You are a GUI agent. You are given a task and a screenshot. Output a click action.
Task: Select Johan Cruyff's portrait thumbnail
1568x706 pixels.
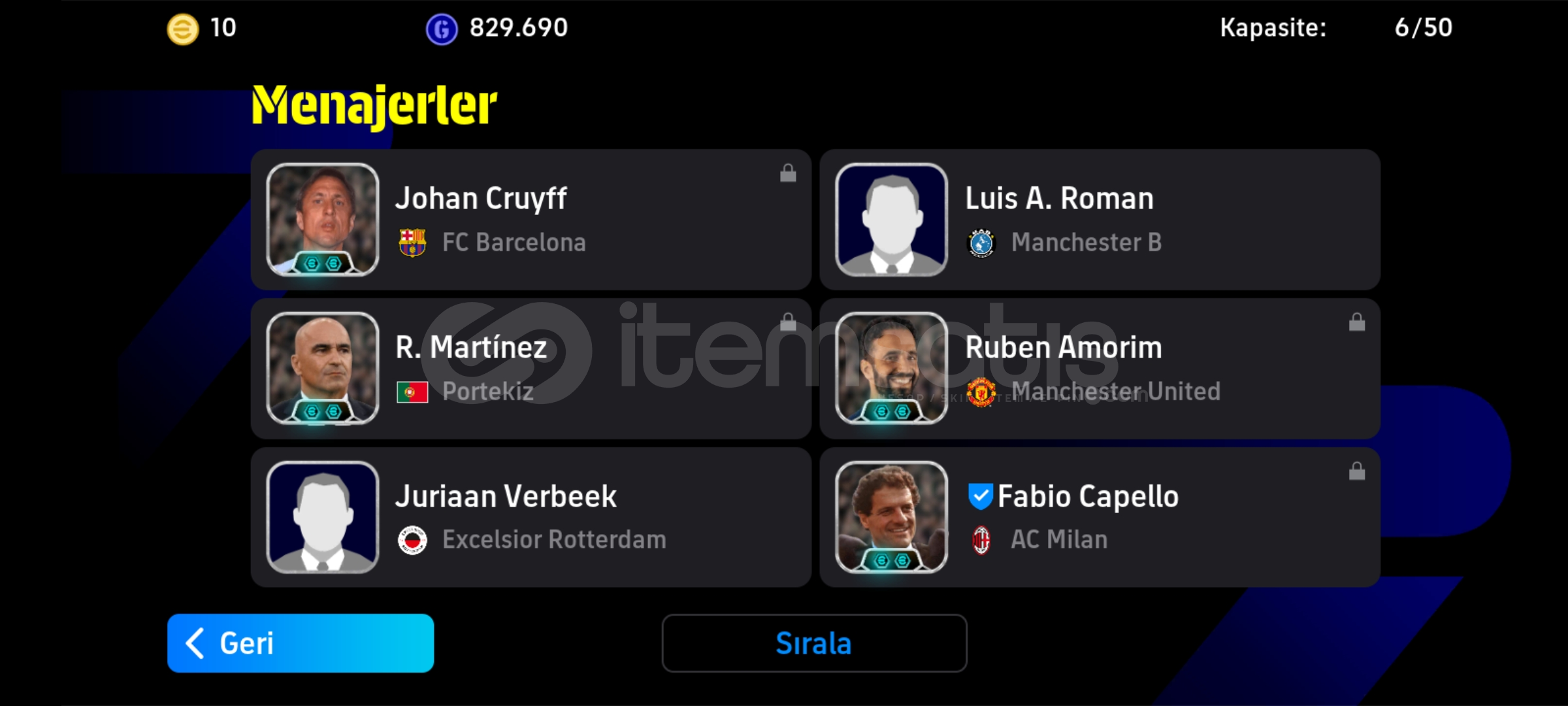[x=323, y=220]
